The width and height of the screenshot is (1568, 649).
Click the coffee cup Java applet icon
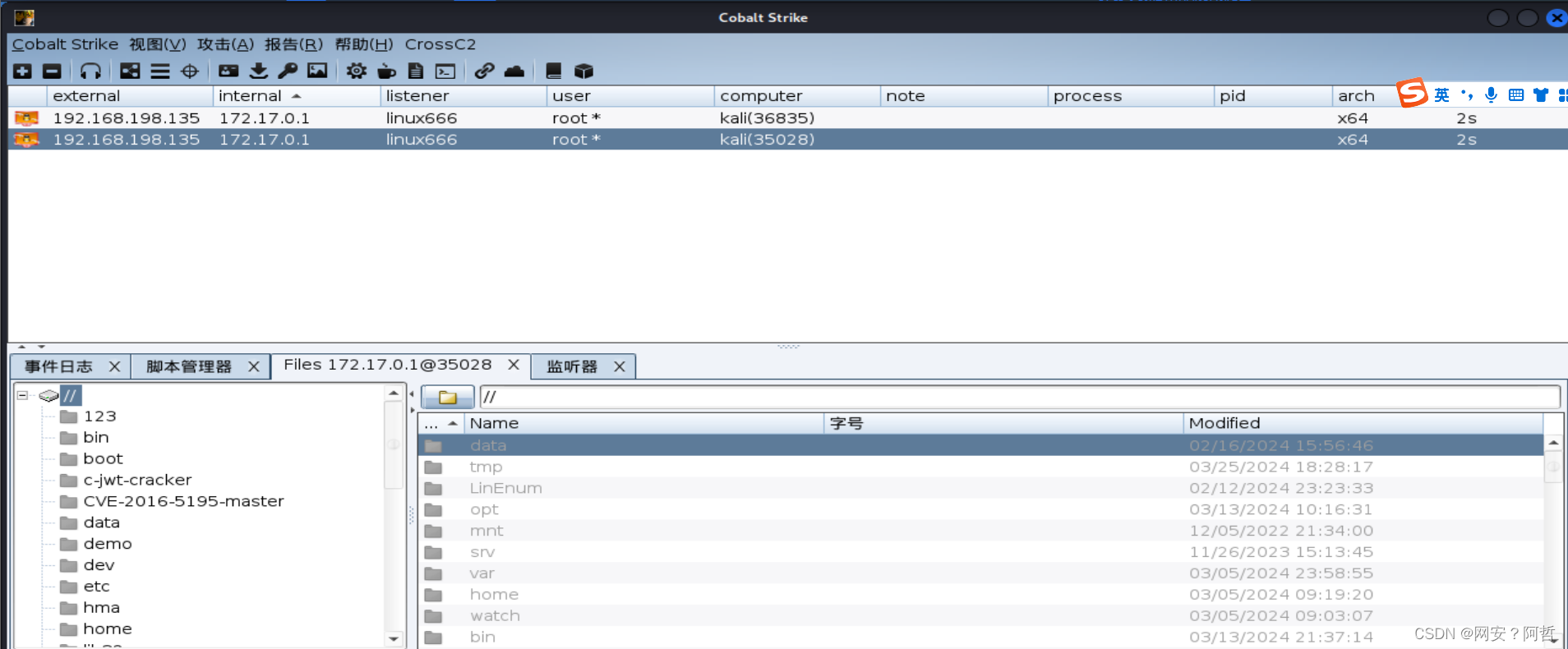click(386, 71)
